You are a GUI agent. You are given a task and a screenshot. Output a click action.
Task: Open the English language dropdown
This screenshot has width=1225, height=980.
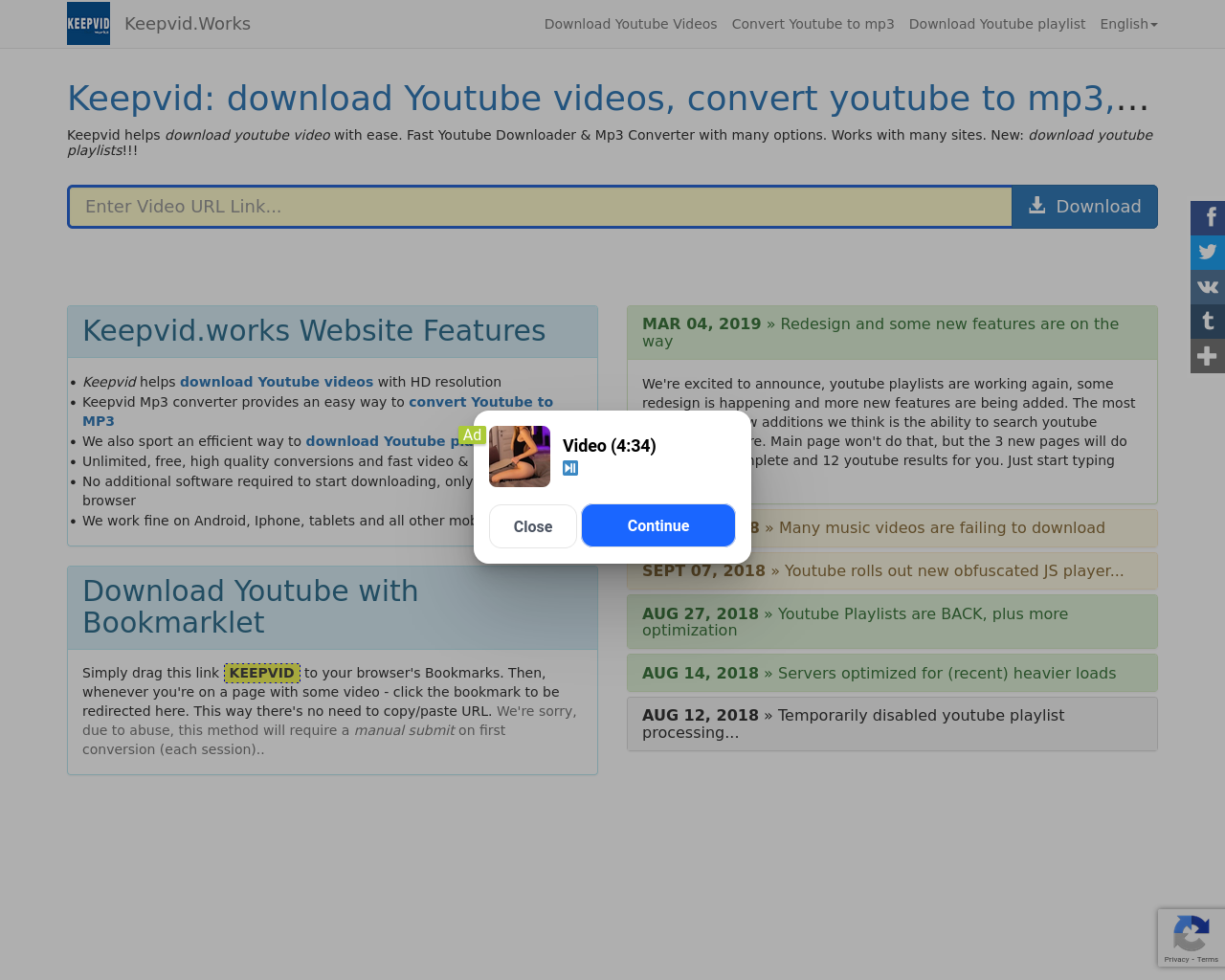pyautogui.click(x=1128, y=24)
